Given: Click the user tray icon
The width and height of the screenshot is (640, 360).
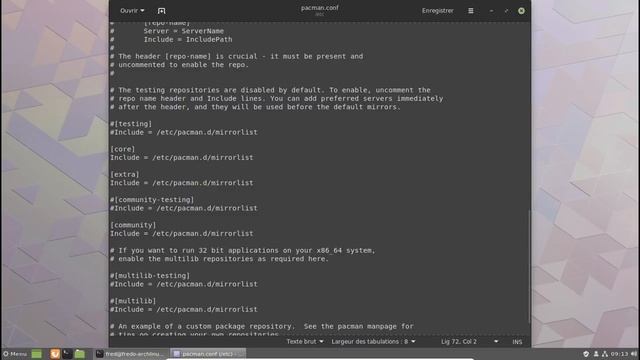Looking at the screenshot, I should click(x=596, y=354).
